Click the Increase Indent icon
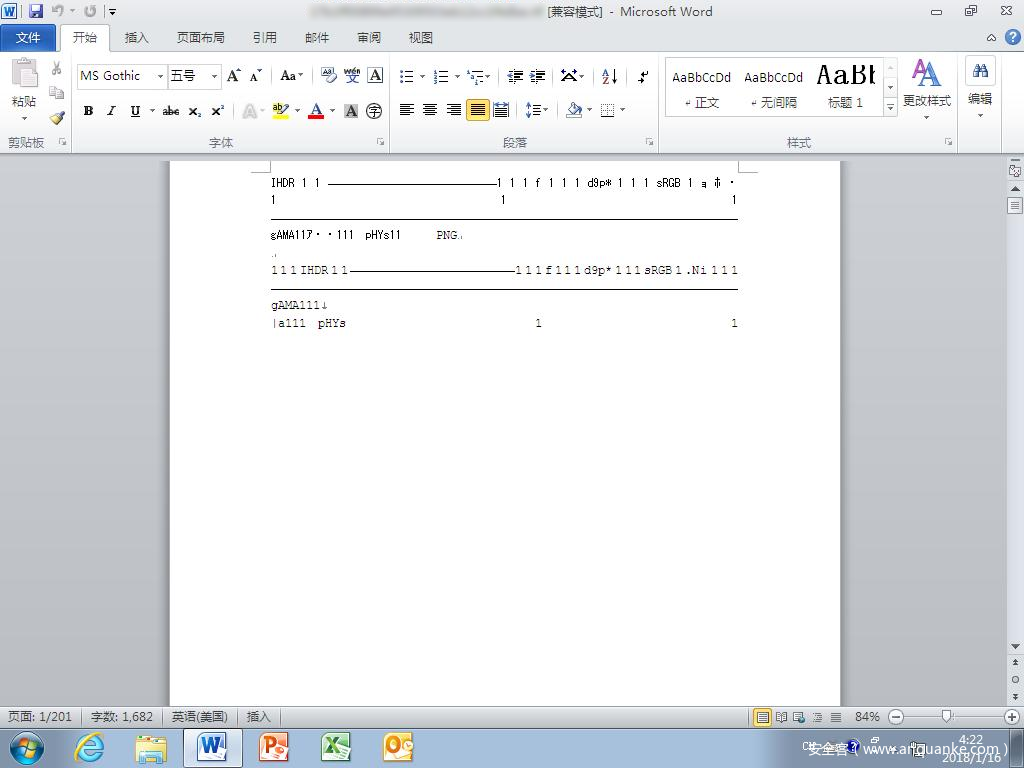 point(538,76)
